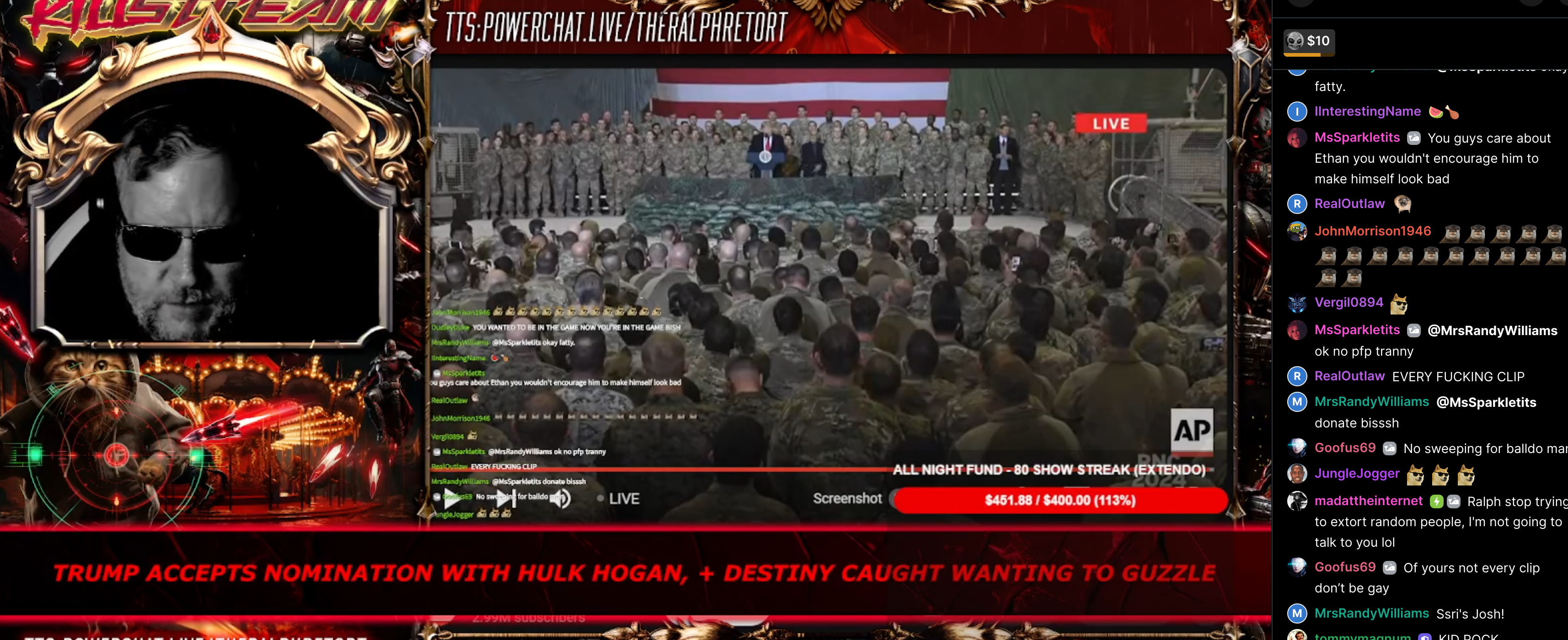Click badge next to MsSparkletits 'You guys care'

click(x=1413, y=138)
